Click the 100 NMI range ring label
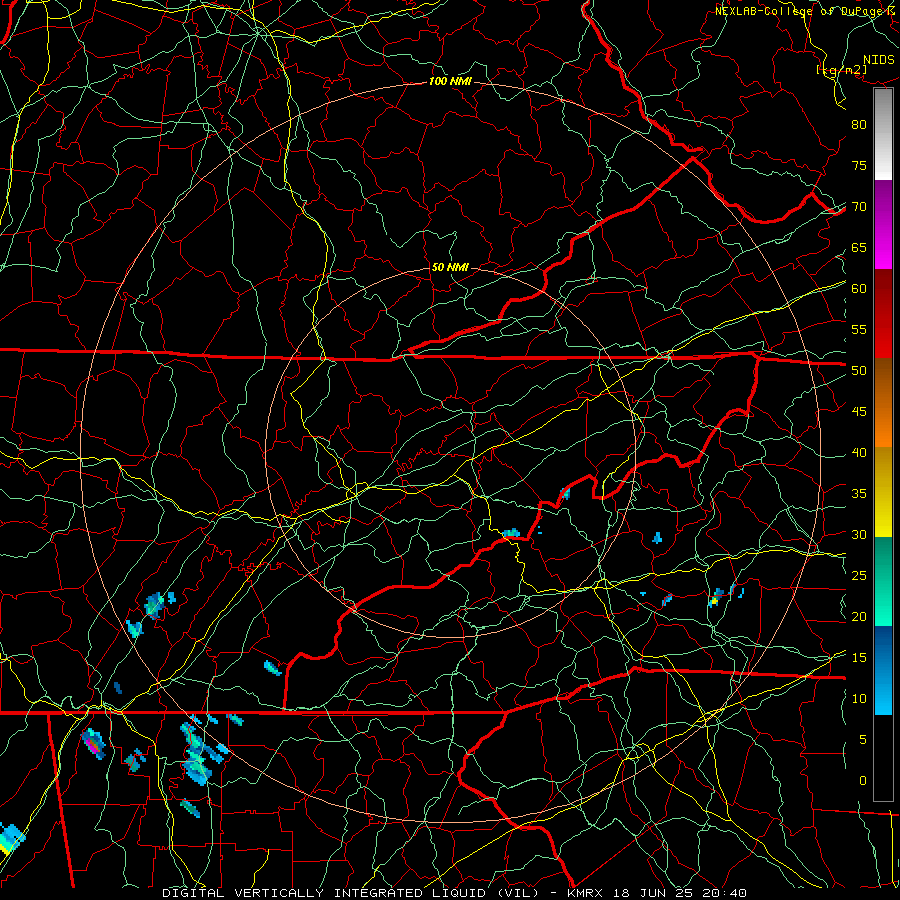The image size is (900, 900). coord(450,82)
